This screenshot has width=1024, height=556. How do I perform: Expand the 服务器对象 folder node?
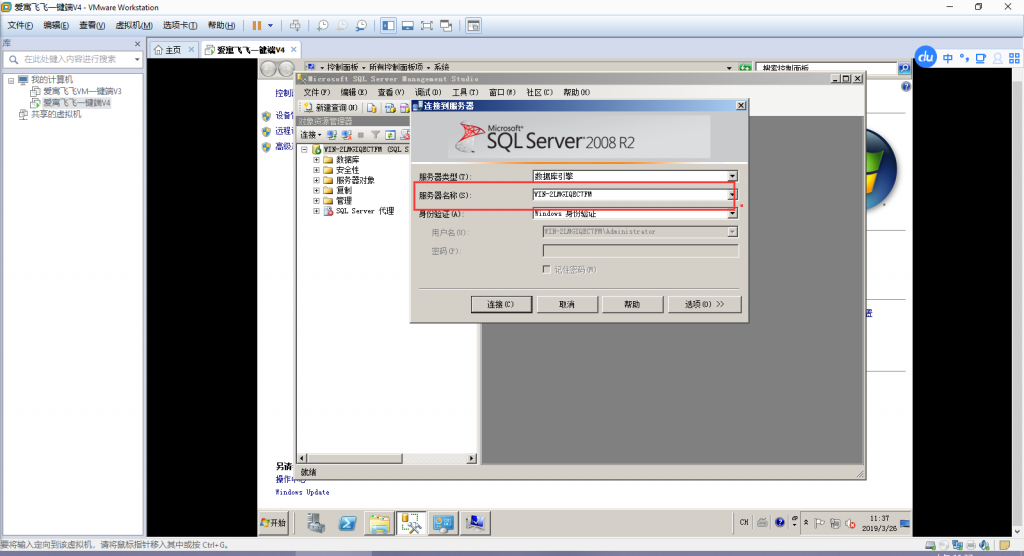click(316, 180)
